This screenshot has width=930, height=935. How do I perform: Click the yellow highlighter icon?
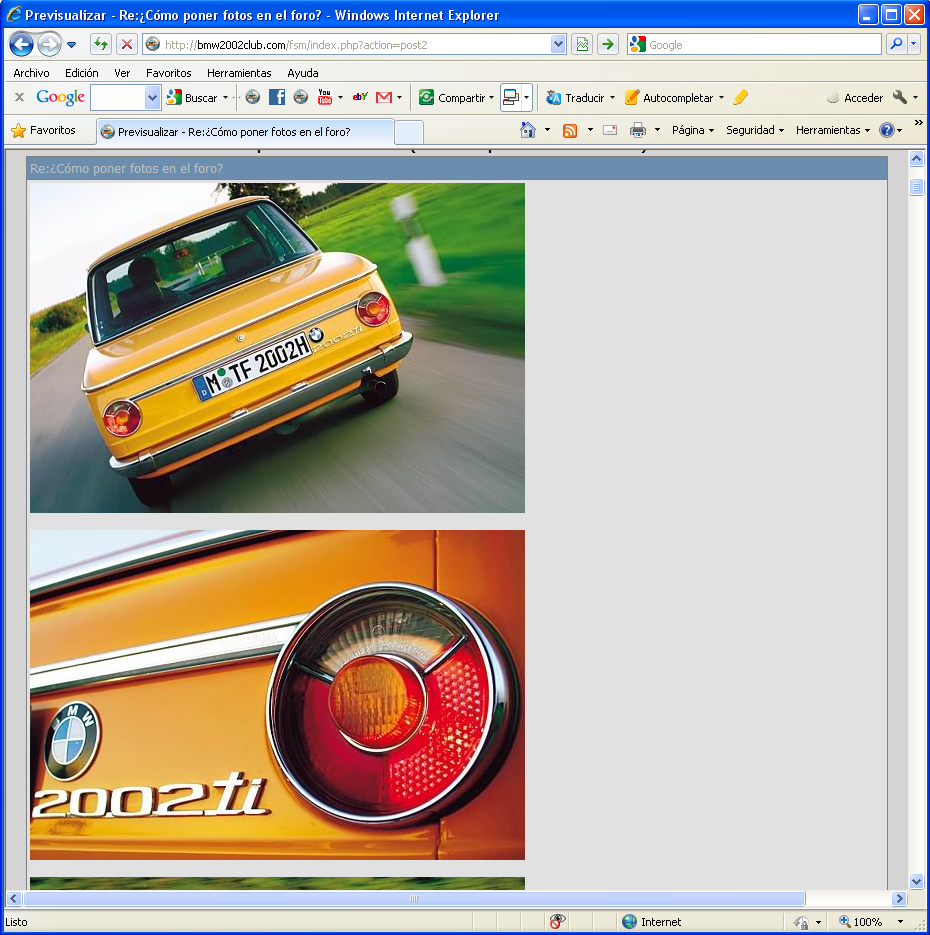coord(740,97)
